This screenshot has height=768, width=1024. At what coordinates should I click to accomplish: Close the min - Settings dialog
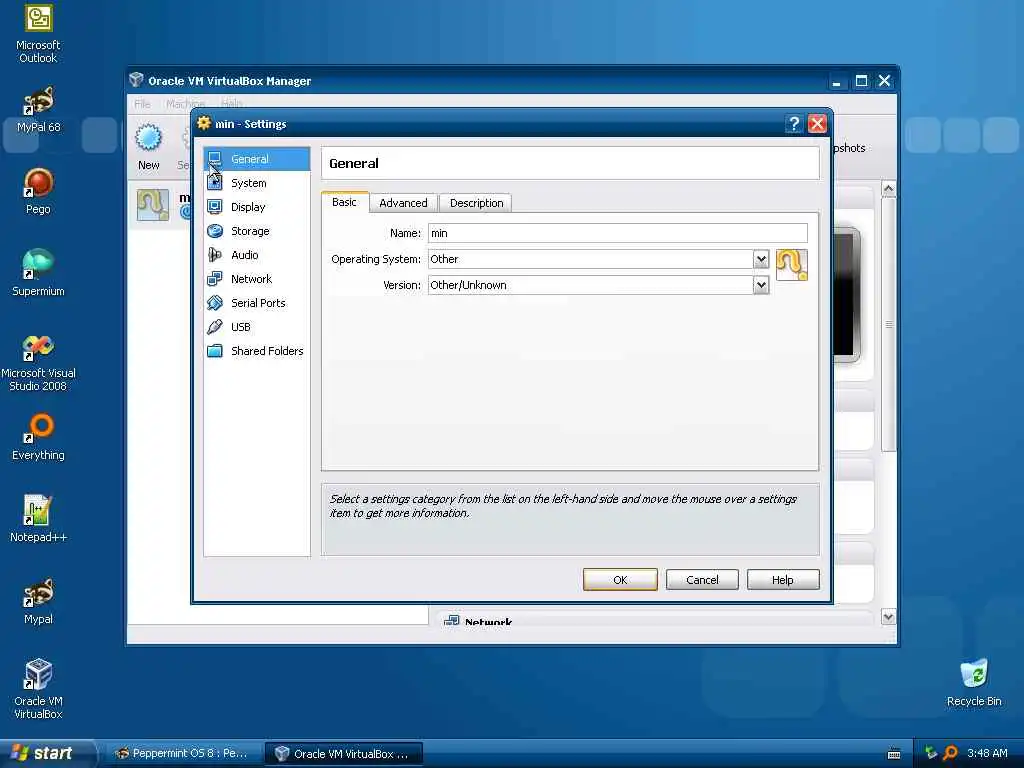[818, 123]
